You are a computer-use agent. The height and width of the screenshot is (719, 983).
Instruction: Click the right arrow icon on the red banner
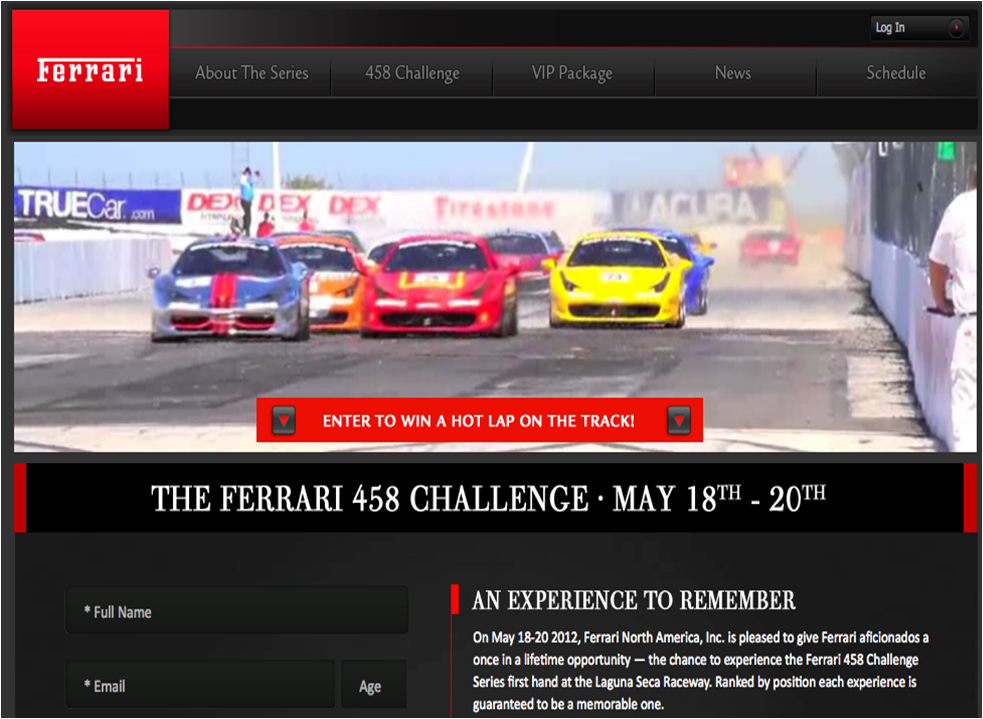tap(678, 421)
